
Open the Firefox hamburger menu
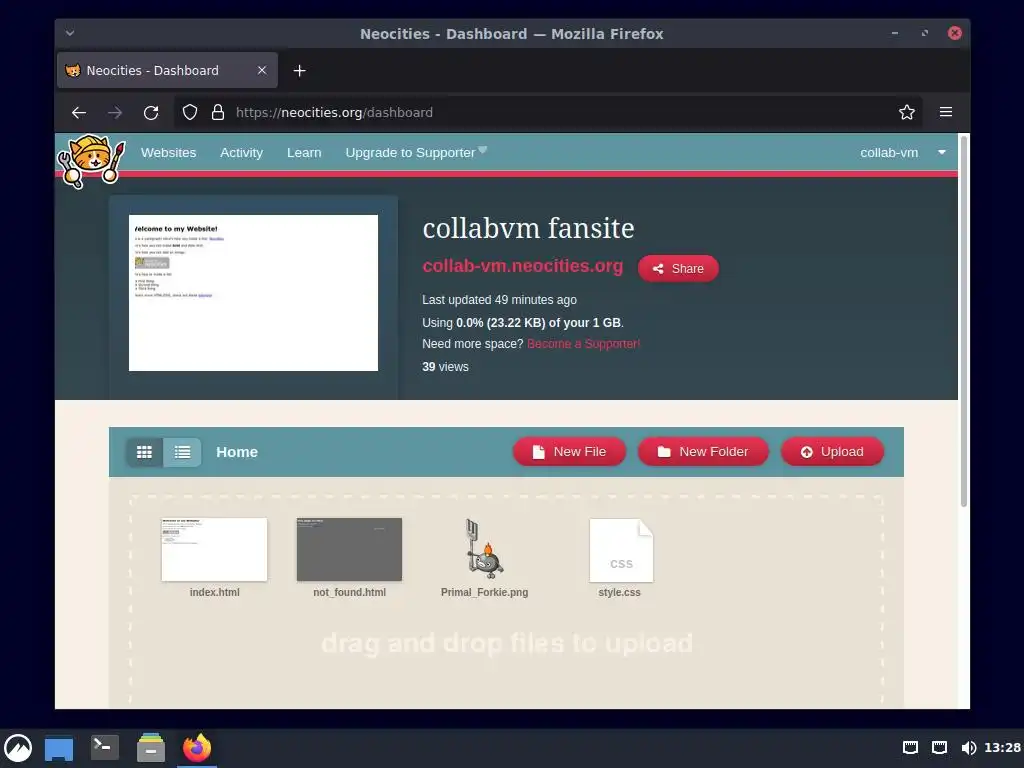coord(946,112)
